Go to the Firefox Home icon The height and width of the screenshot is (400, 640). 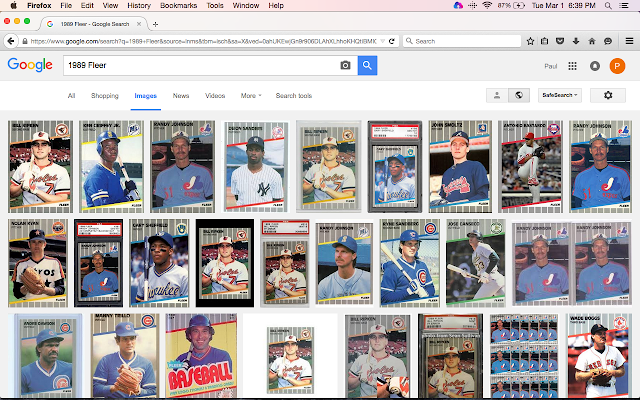pyautogui.click(x=592, y=41)
